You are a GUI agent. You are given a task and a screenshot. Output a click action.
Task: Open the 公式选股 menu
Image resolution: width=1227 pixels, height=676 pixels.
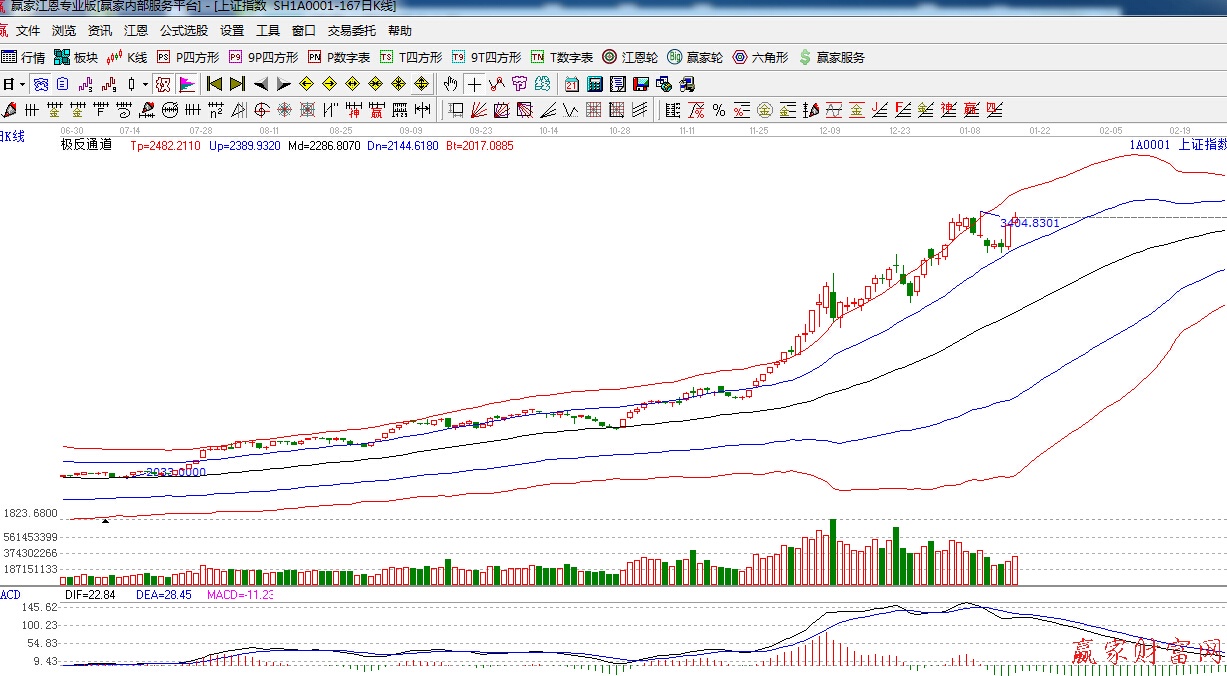point(184,31)
